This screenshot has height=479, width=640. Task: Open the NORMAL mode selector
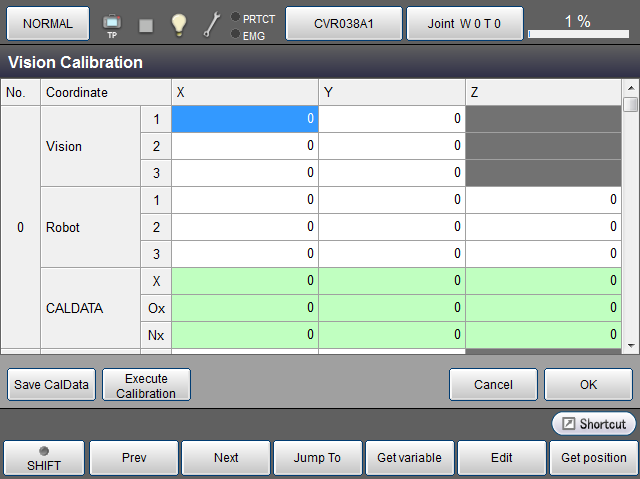(x=48, y=23)
